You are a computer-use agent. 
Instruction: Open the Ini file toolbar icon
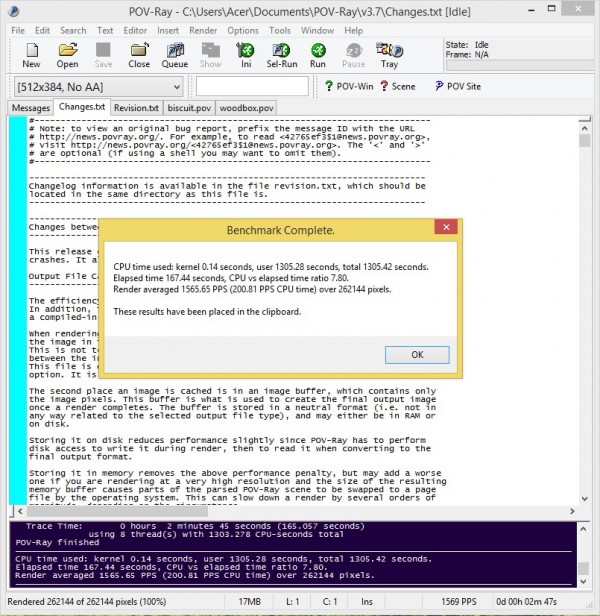[246, 55]
